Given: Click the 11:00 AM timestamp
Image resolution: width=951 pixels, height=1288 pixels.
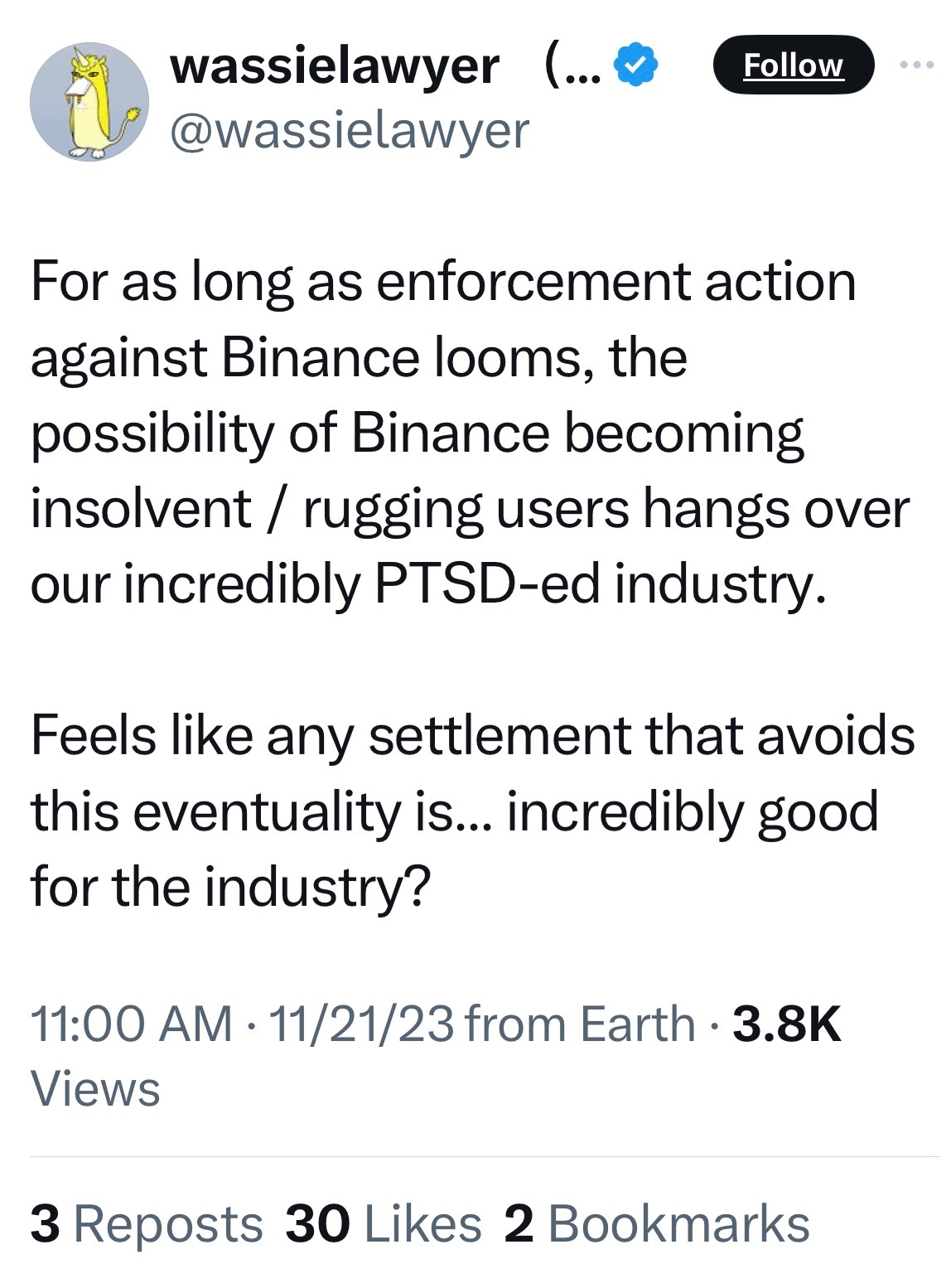Looking at the screenshot, I should (x=132, y=1024).
